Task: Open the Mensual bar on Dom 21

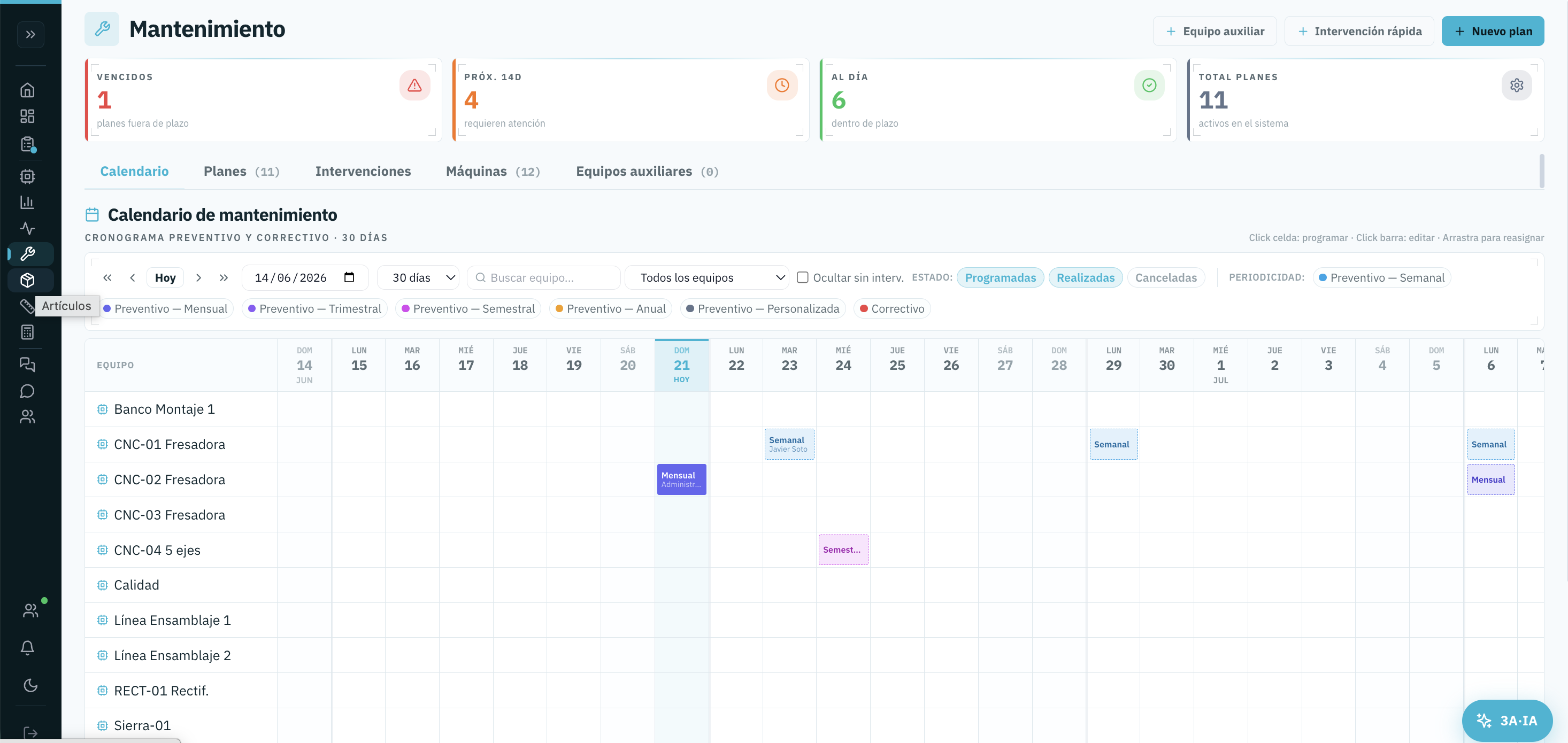Action: tap(682, 479)
